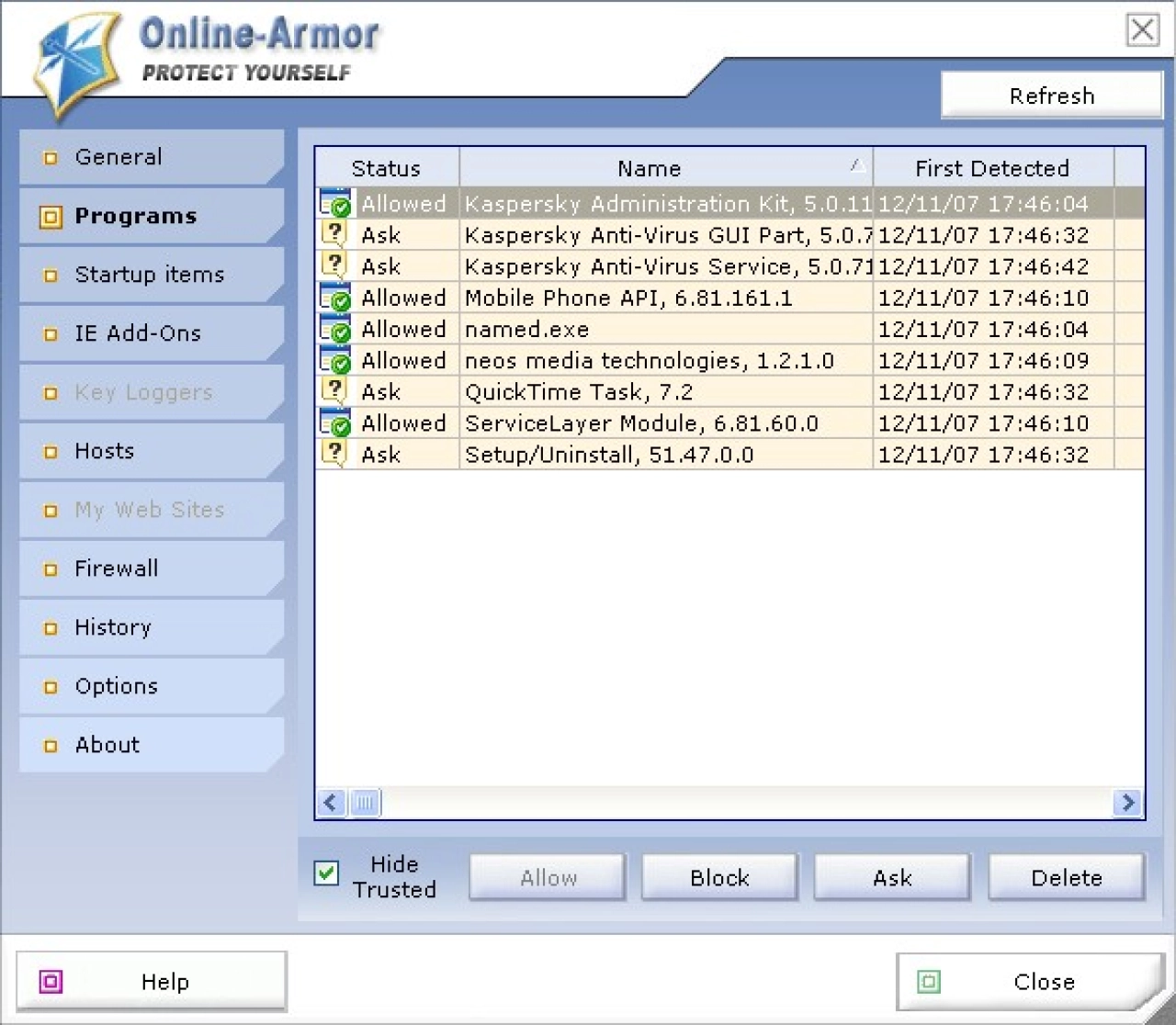Click the bullet icon beside Options
The height and width of the screenshot is (1025, 1176).
pyautogui.click(x=51, y=687)
